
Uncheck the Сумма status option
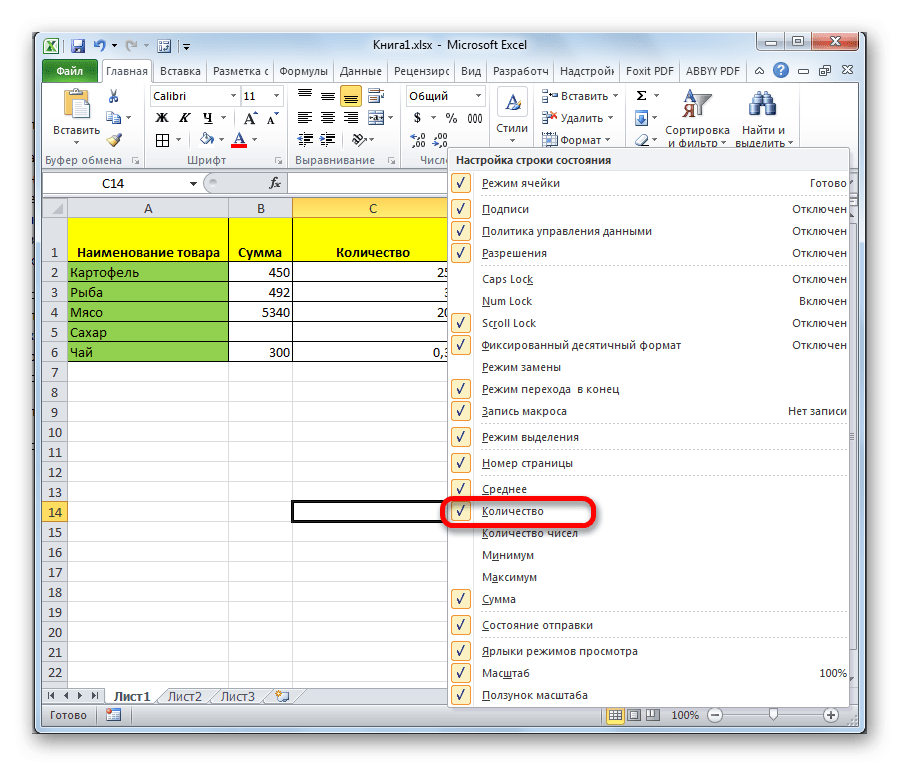(x=461, y=599)
